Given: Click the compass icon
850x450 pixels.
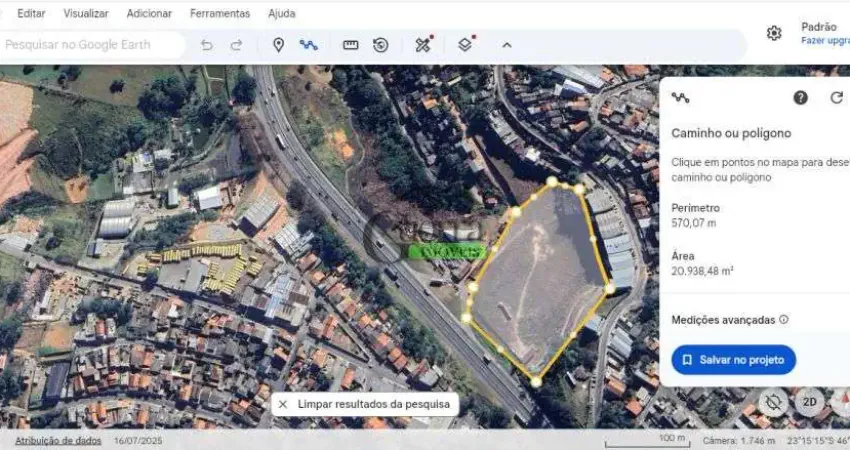Looking at the screenshot, I should point(842,402).
